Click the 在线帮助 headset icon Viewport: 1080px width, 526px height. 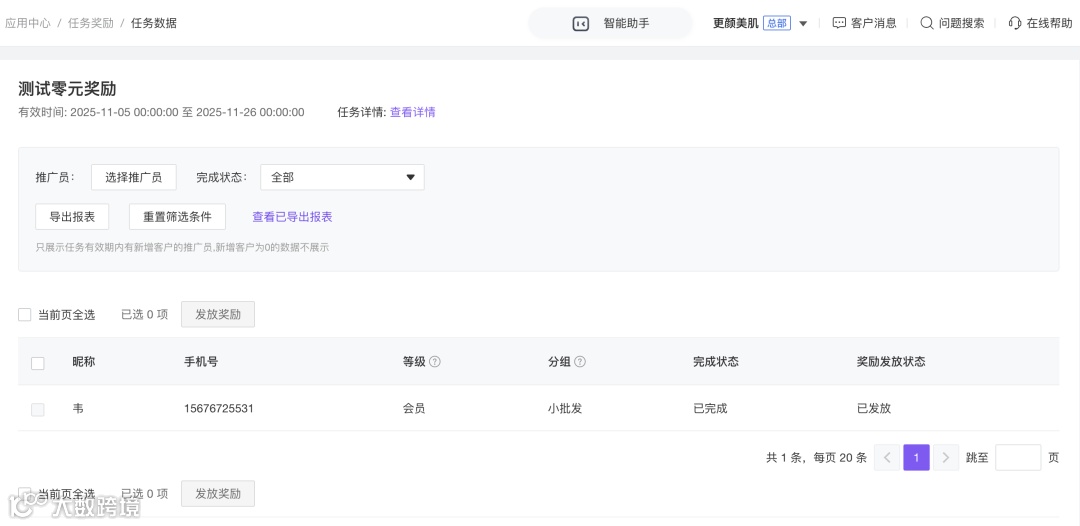pos(1015,23)
